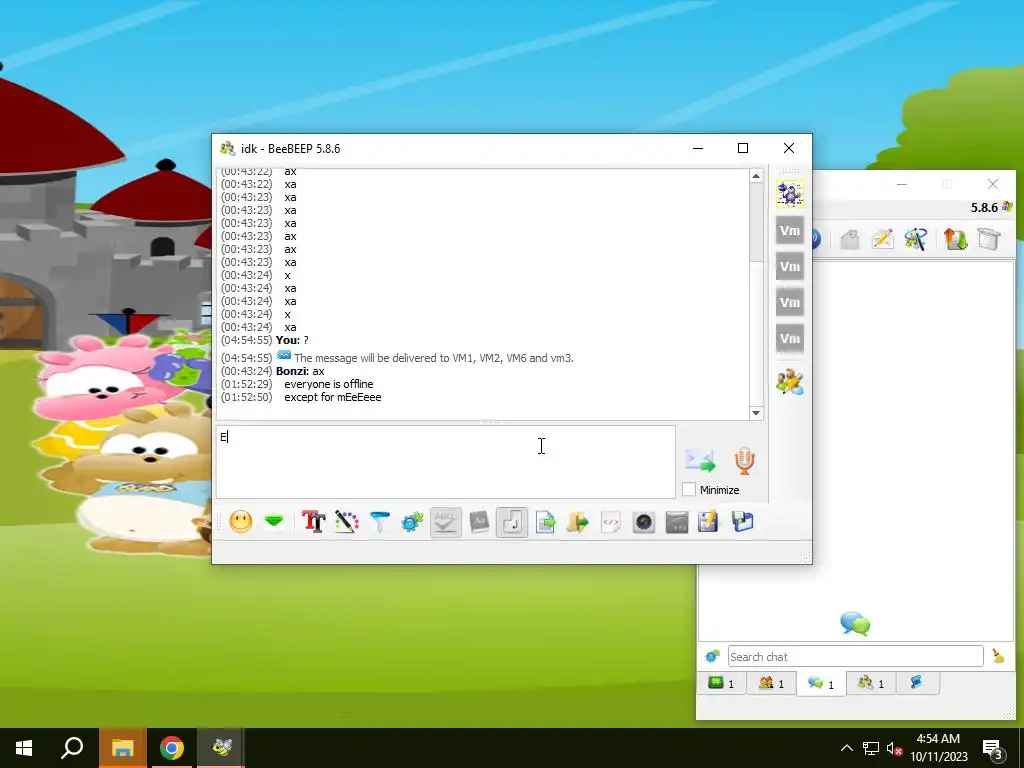Click the 'Bonzi: ax' message line
The height and width of the screenshot is (768, 1024).
300,371
